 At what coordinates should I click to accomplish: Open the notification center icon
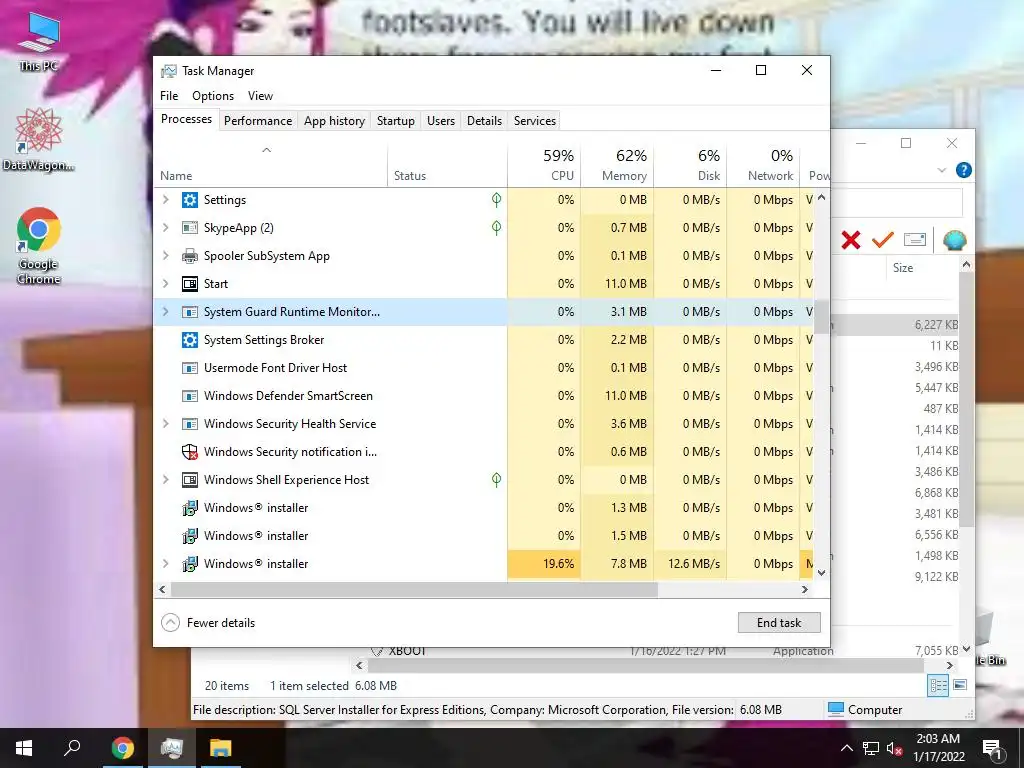click(992, 748)
